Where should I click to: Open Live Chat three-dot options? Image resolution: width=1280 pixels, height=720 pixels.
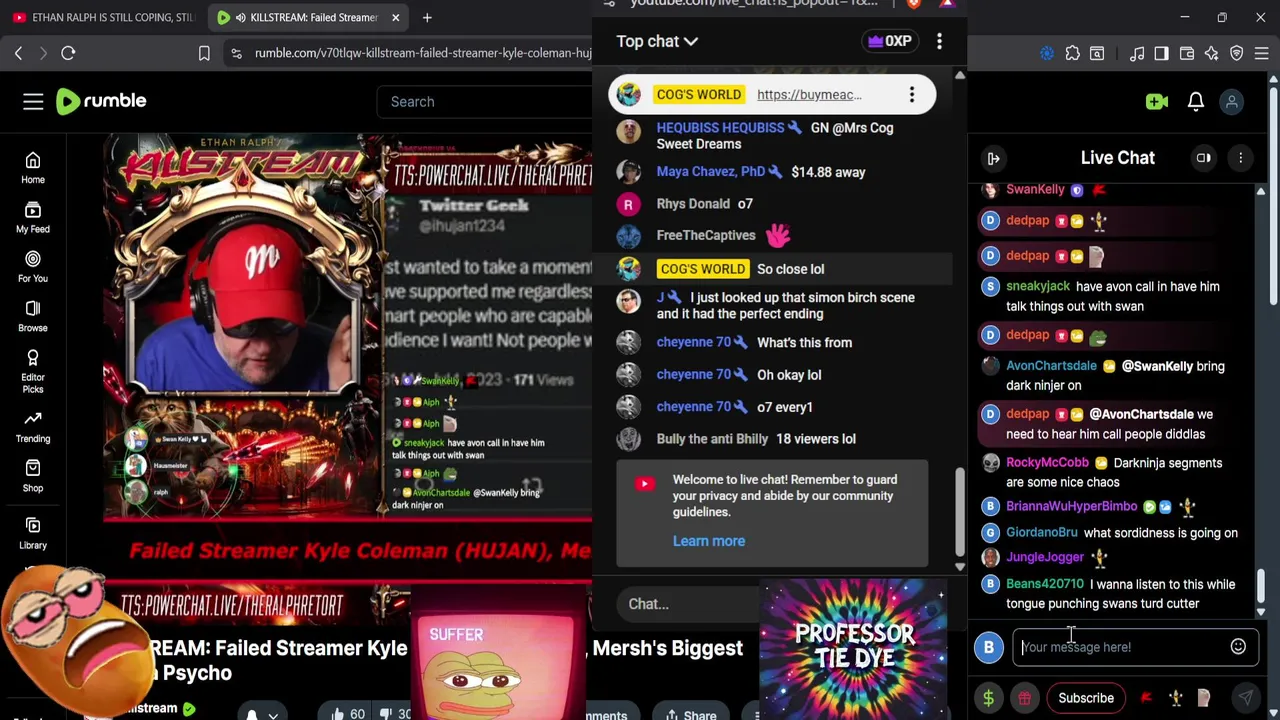1240,158
